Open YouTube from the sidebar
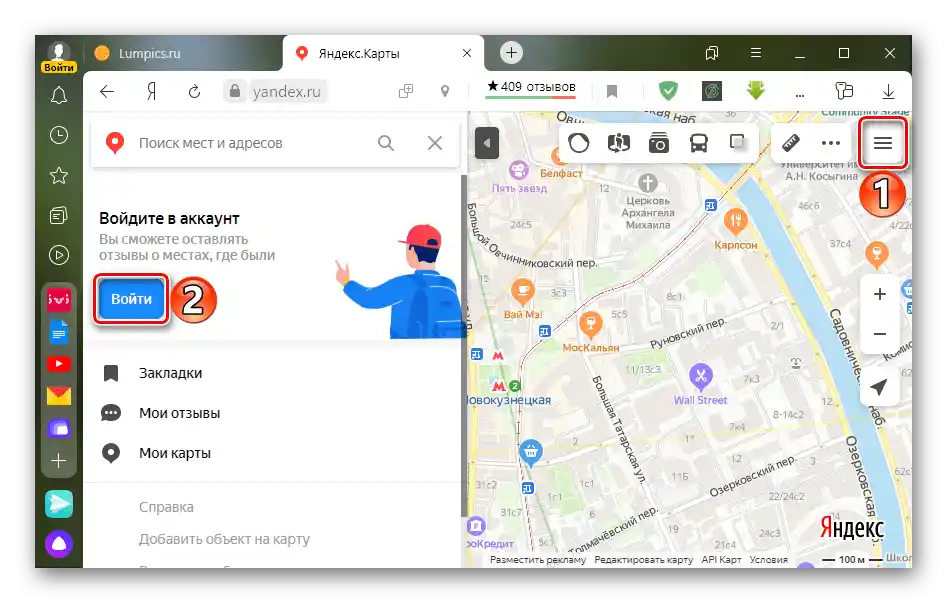 [x=59, y=364]
